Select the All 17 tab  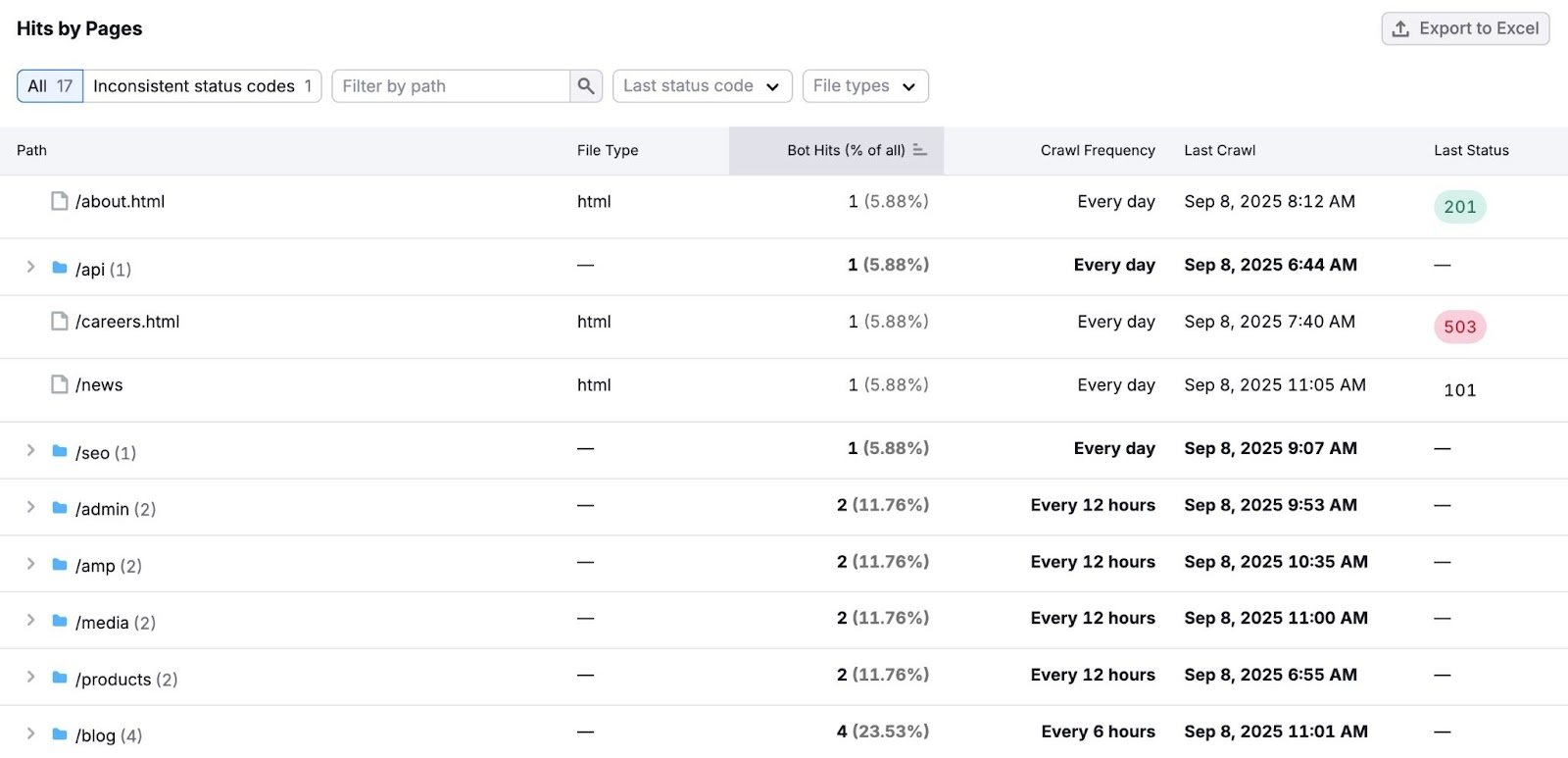pos(50,86)
